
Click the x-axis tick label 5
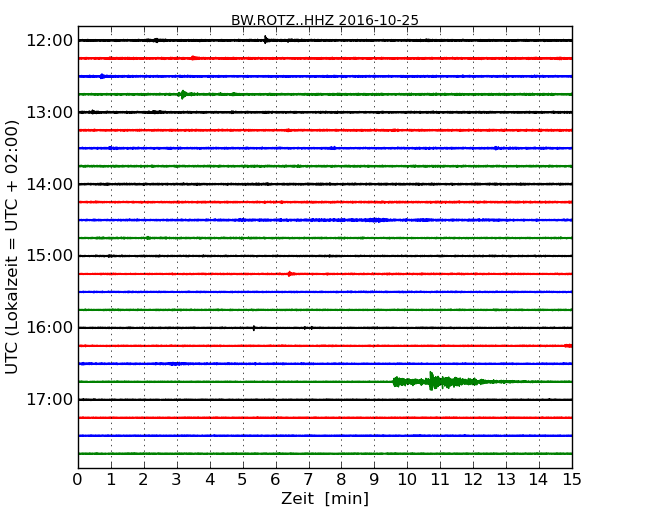point(243,480)
